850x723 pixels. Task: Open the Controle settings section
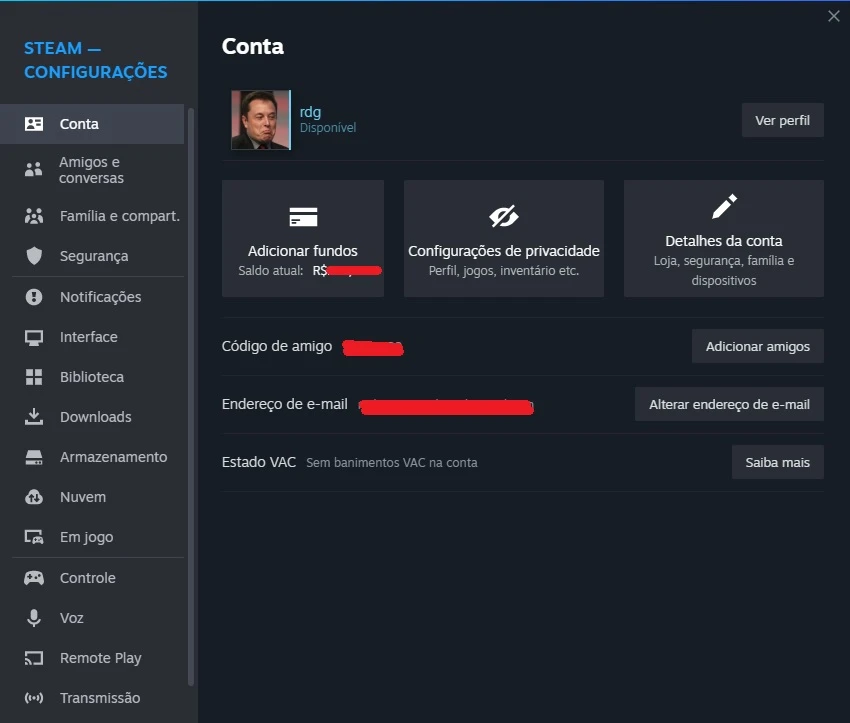[x=92, y=578]
